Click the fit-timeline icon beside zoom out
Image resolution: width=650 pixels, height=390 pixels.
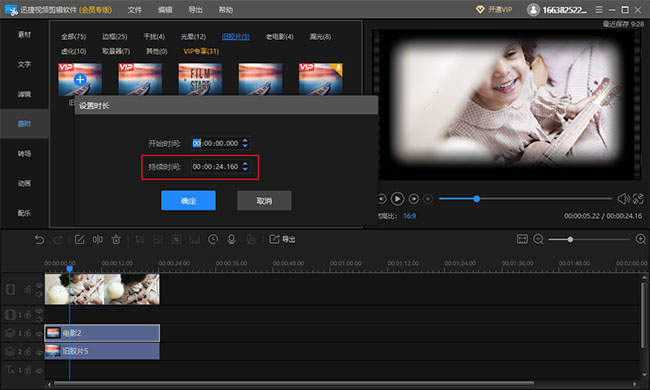[522, 239]
